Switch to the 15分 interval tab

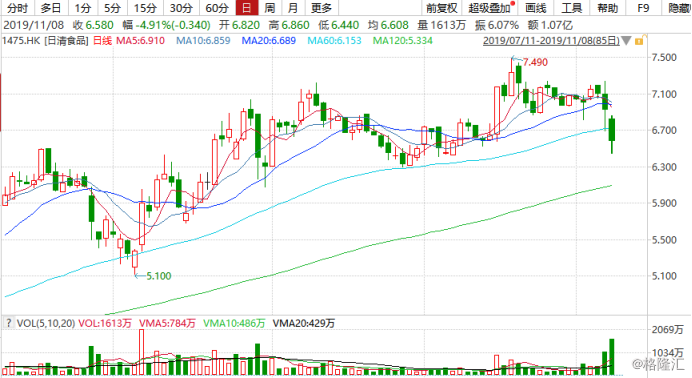coord(145,8)
